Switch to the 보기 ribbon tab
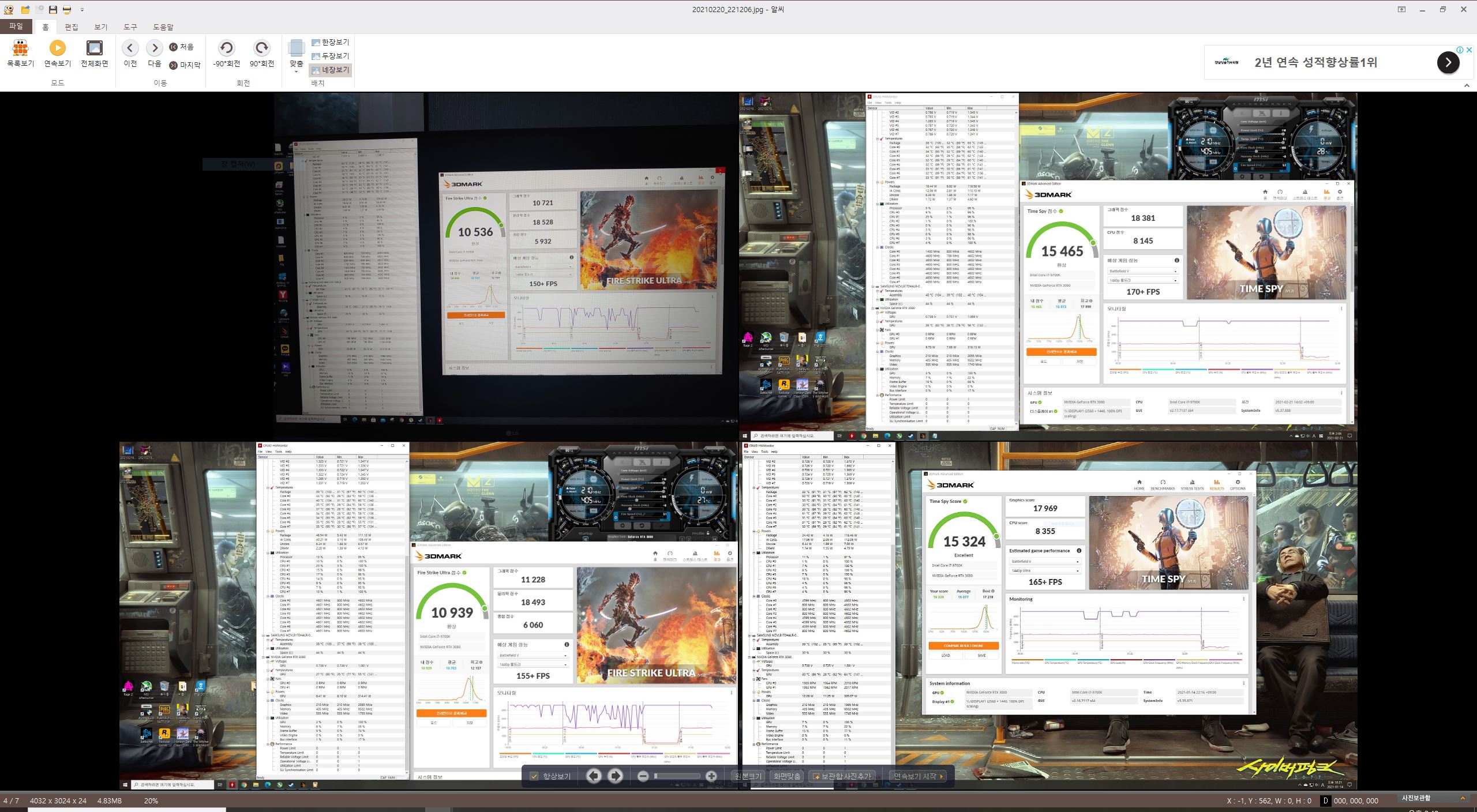The height and width of the screenshot is (812, 1477). (x=101, y=27)
